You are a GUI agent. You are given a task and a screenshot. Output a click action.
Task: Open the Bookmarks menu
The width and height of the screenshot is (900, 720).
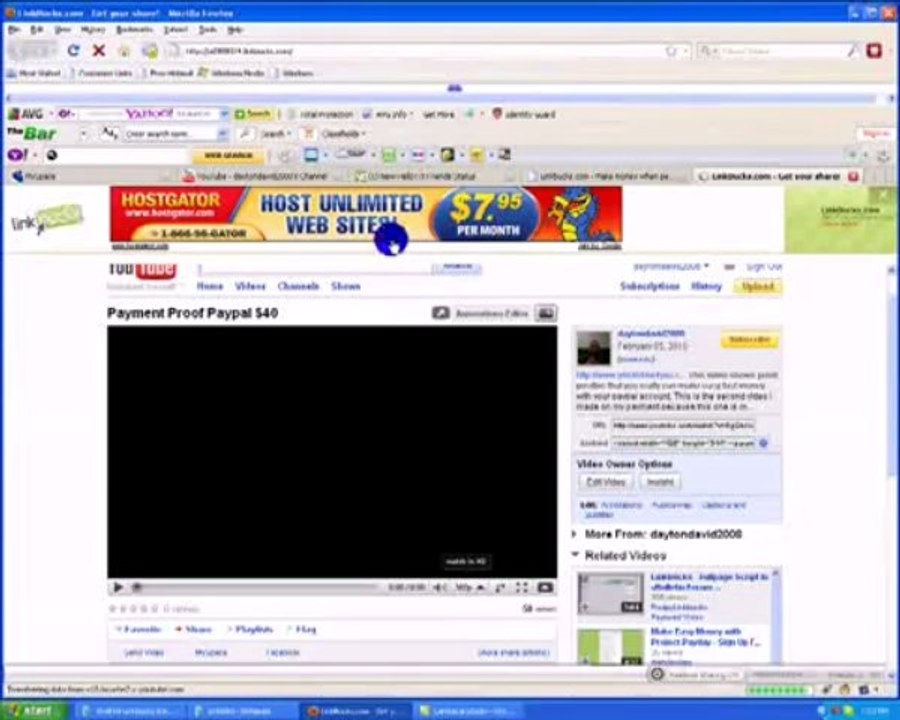coord(134,29)
